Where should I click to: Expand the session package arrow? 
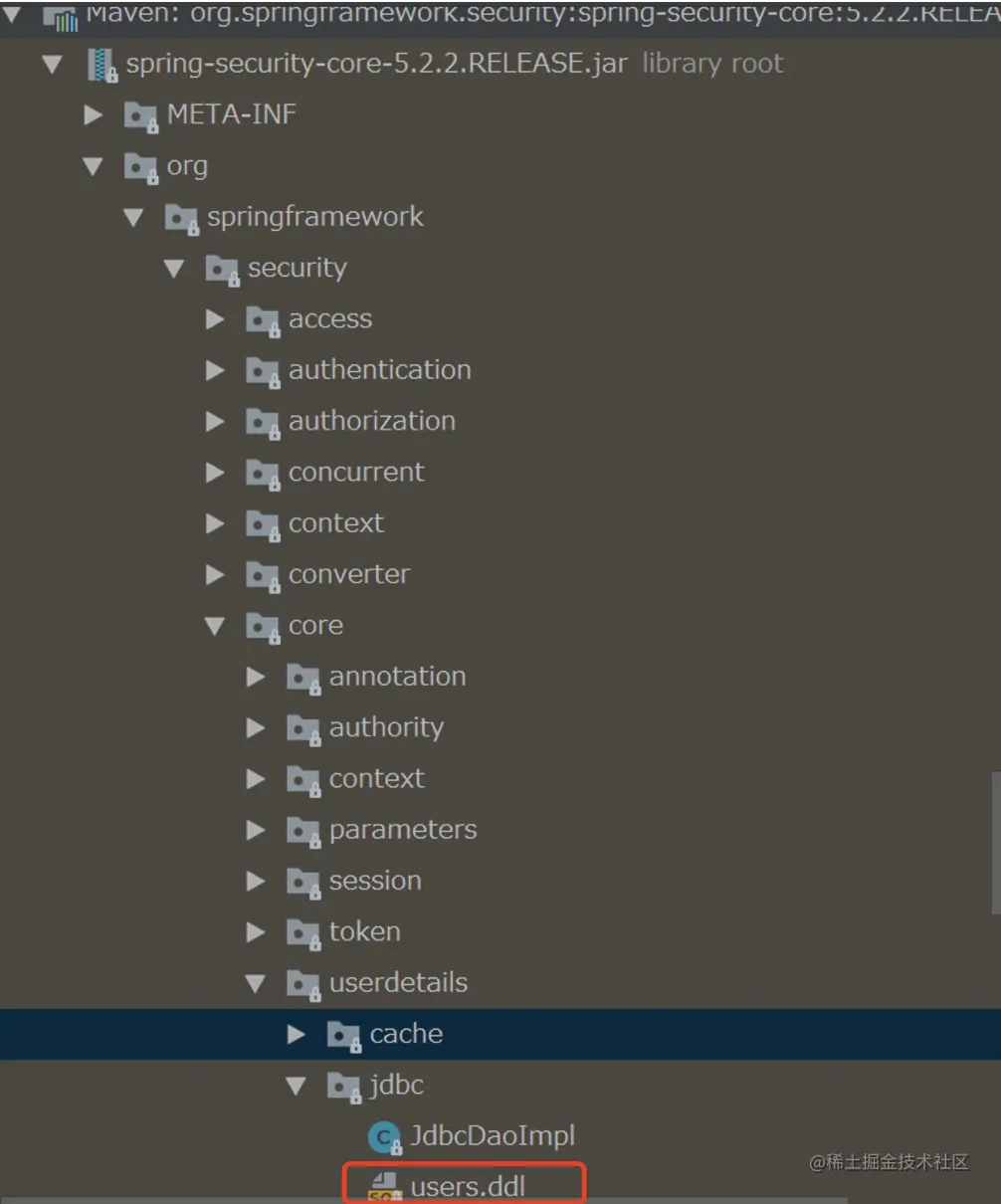(x=256, y=882)
